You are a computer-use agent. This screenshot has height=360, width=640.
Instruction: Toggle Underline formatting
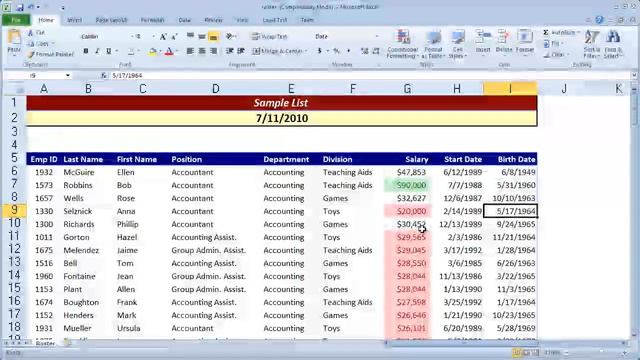coord(109,51)
